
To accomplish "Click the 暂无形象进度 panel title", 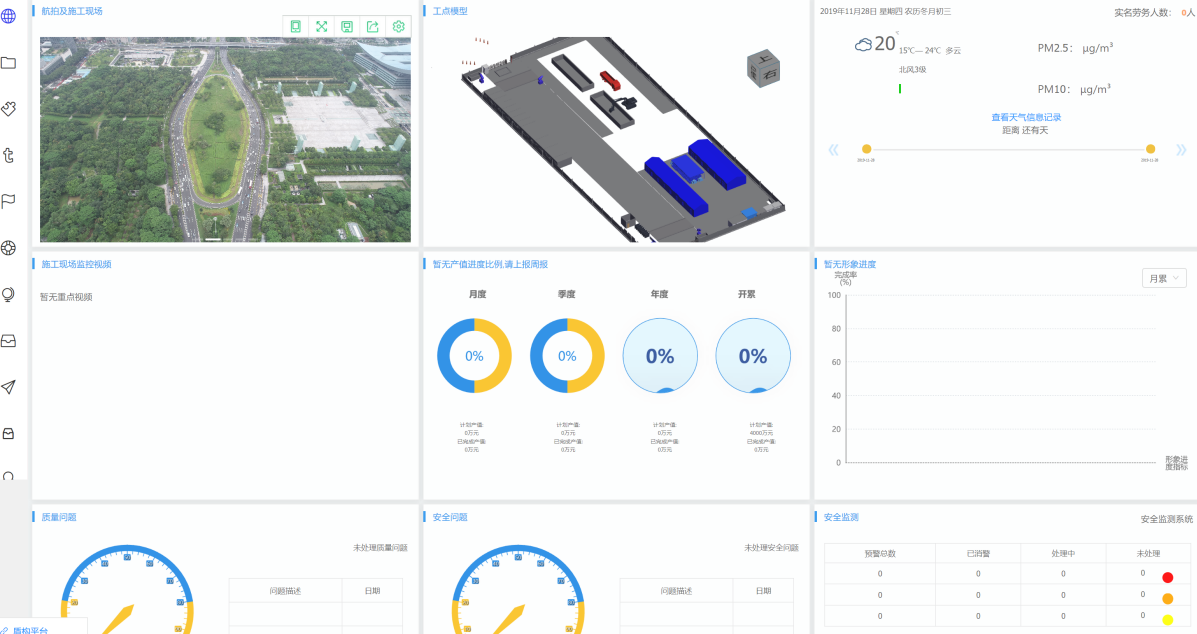I will point(850,264).
